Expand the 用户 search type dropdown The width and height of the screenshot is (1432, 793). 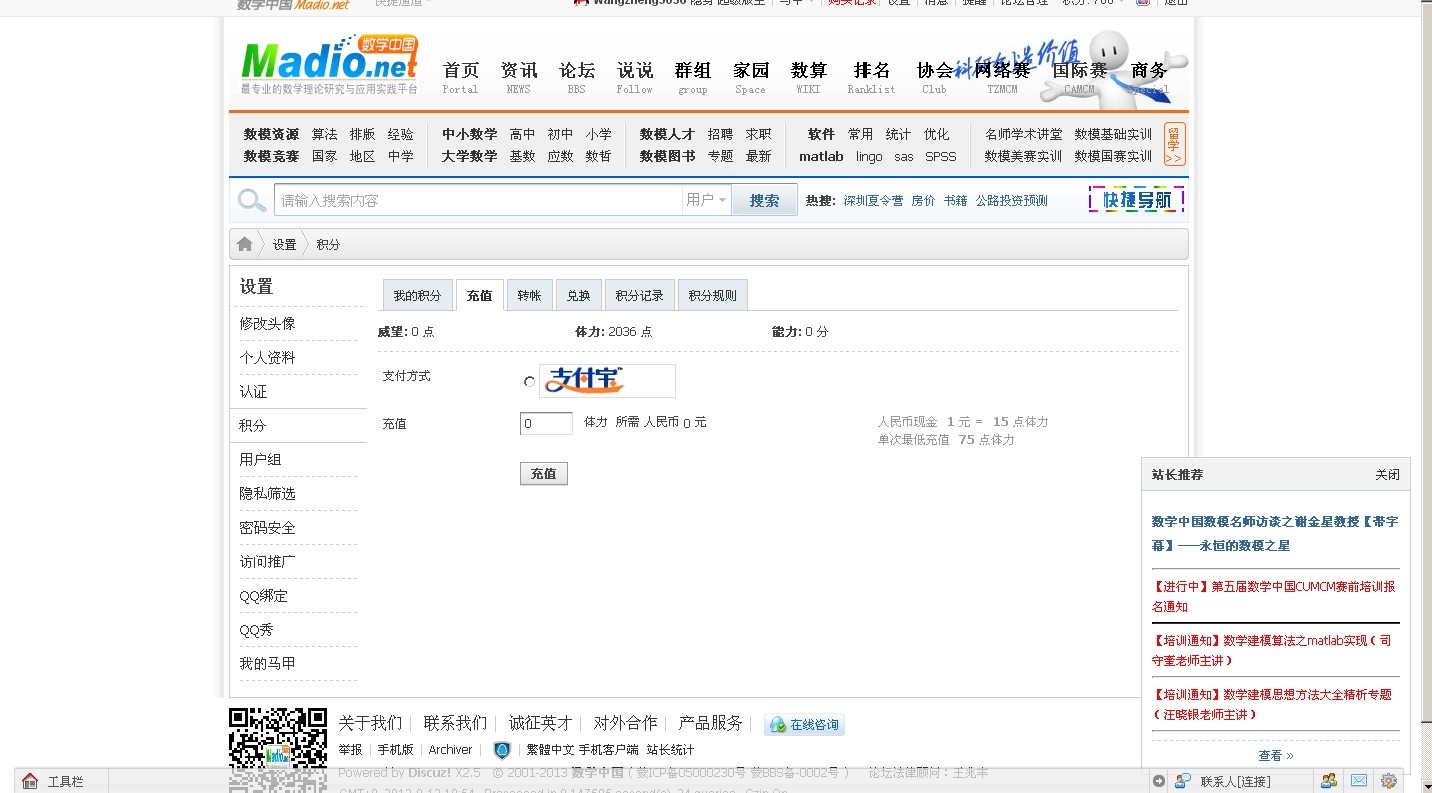click(706, 200)
